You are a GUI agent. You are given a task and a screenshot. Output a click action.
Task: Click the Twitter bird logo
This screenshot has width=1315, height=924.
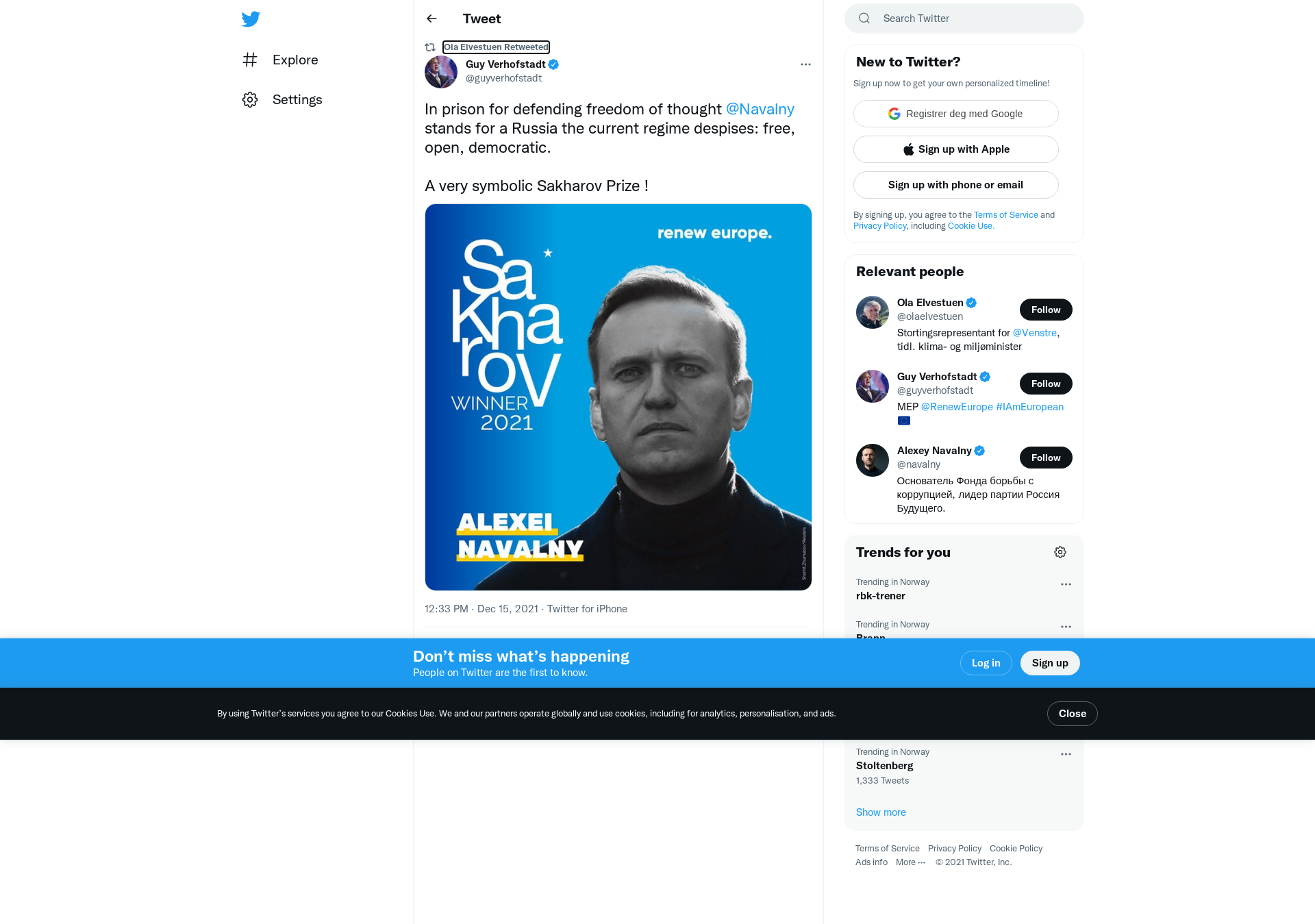click(x=251, y=19)
